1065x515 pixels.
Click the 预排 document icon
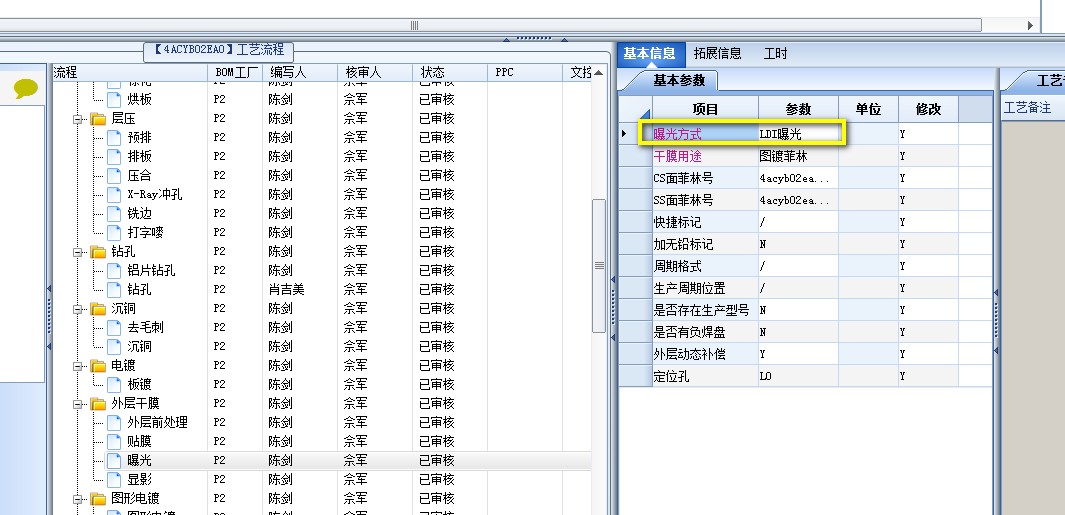coord(114,137)
